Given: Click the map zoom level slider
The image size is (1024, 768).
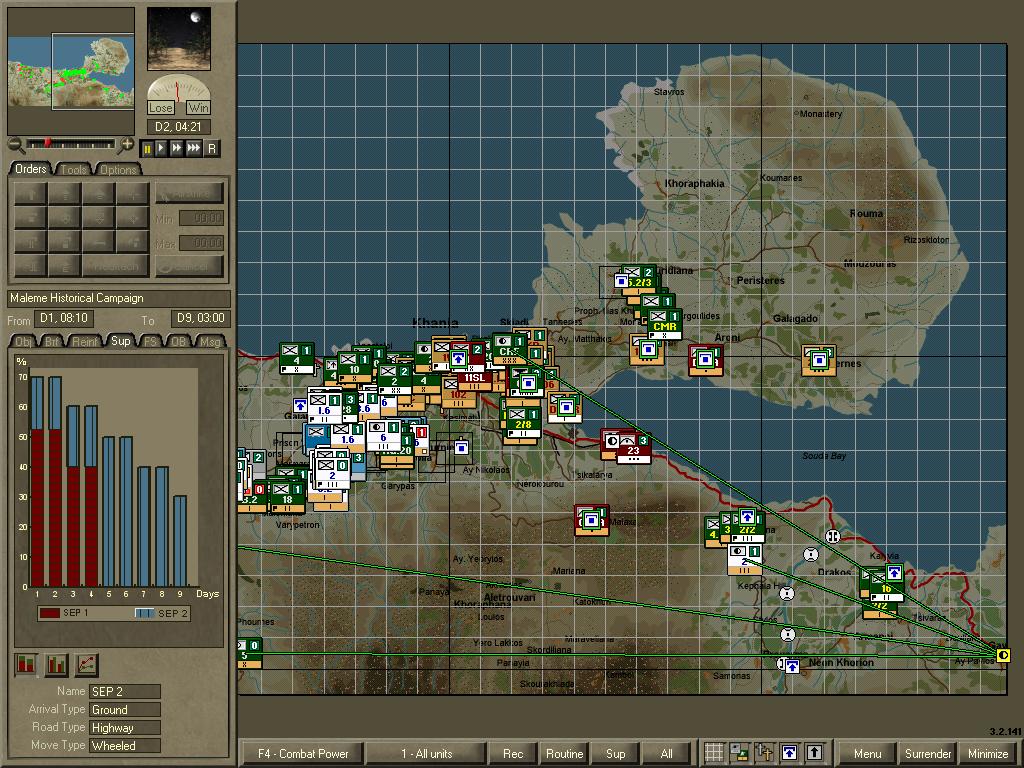Looking at the screenshot, I should (71, 144).
